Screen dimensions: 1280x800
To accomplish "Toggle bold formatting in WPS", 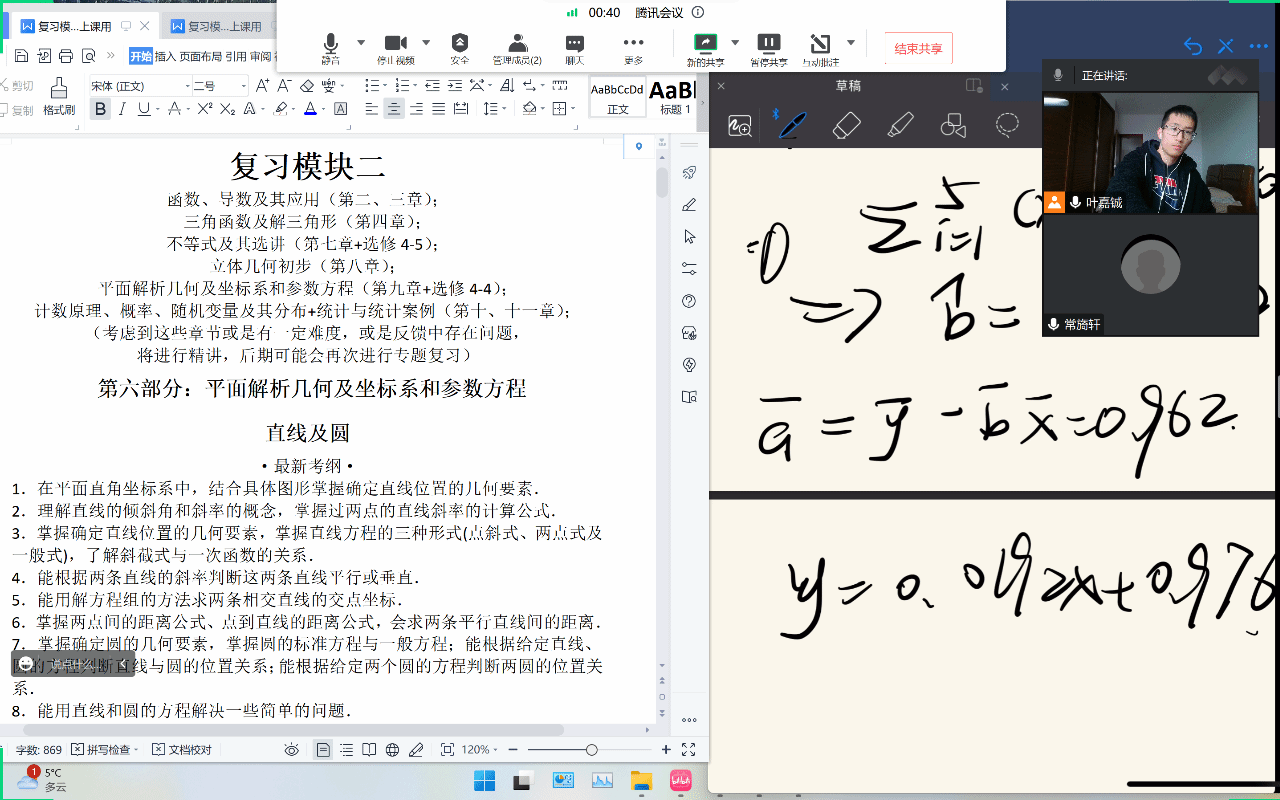I will tap(100, 109).
